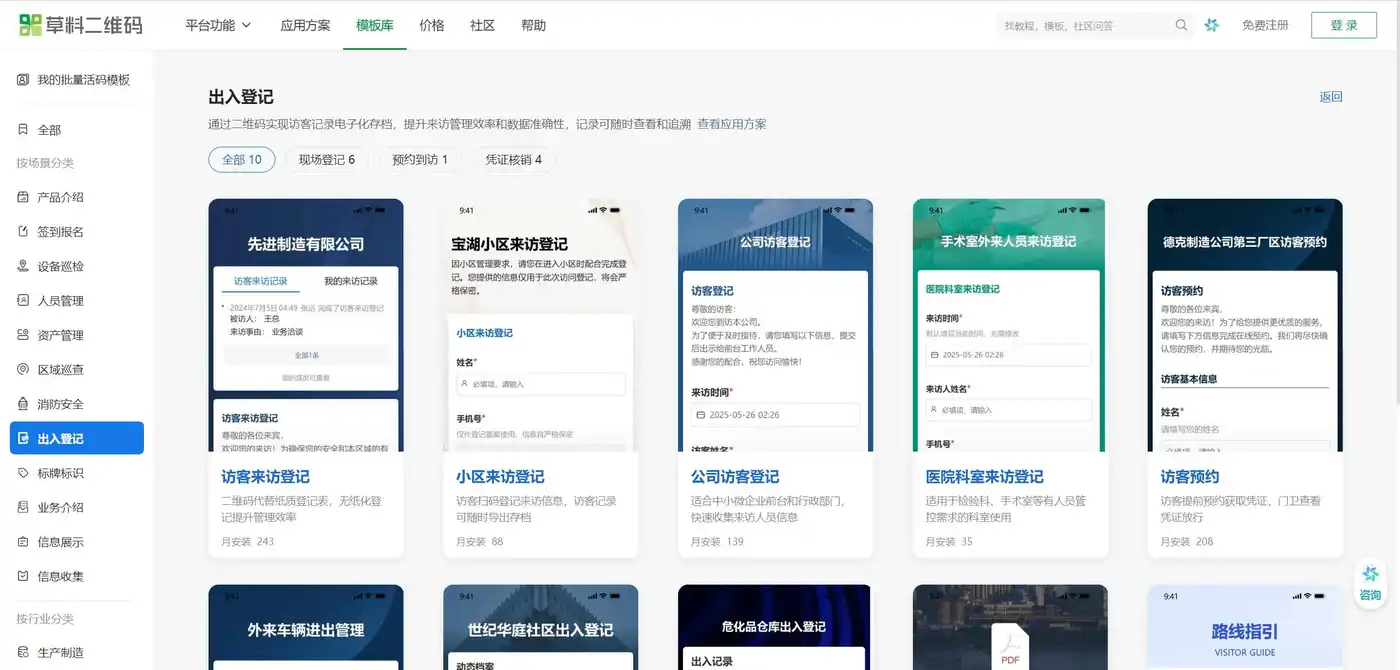The image size is (1400, 670).
Task: Open the 医院科室来访登记 template thumbnail
Action: coord(1010,325)
